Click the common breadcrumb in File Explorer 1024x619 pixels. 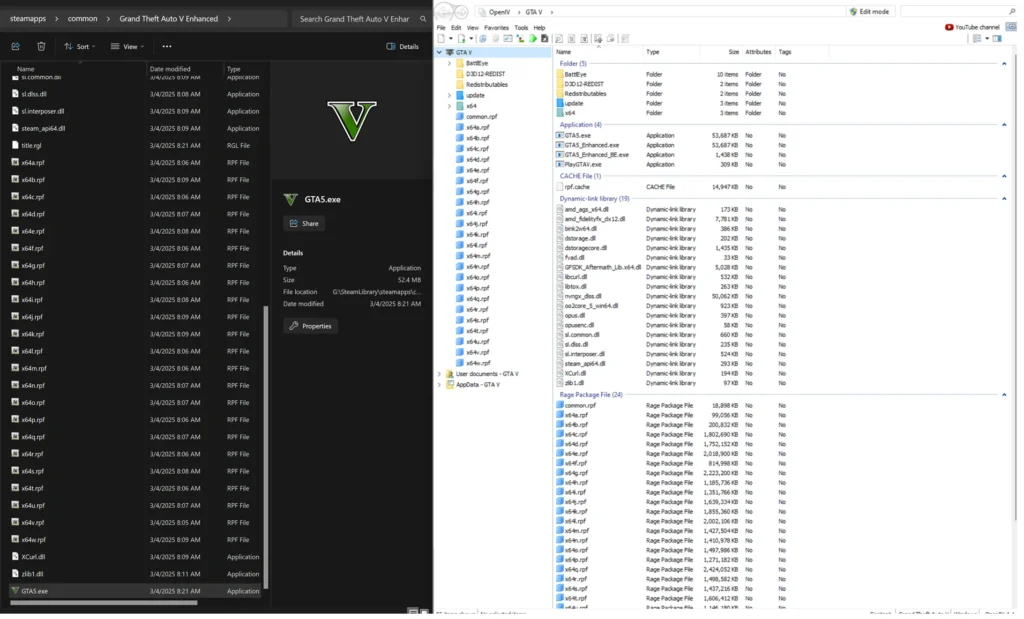coord(82,19)
